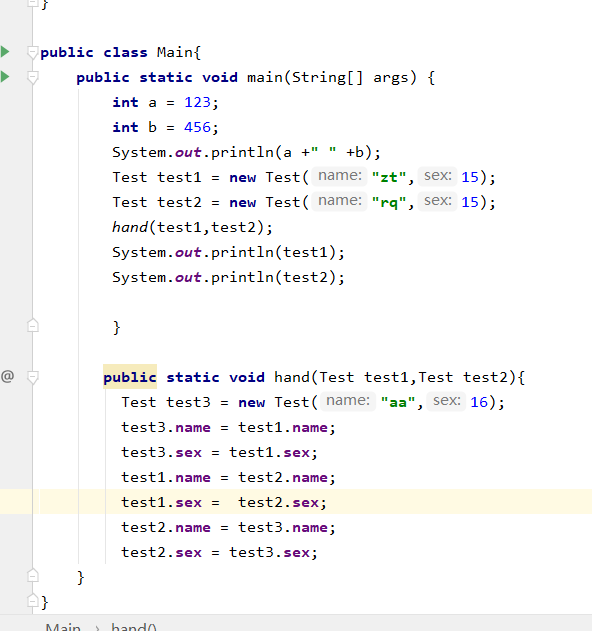Click the sex: hint on test2 line

(437, 201)
